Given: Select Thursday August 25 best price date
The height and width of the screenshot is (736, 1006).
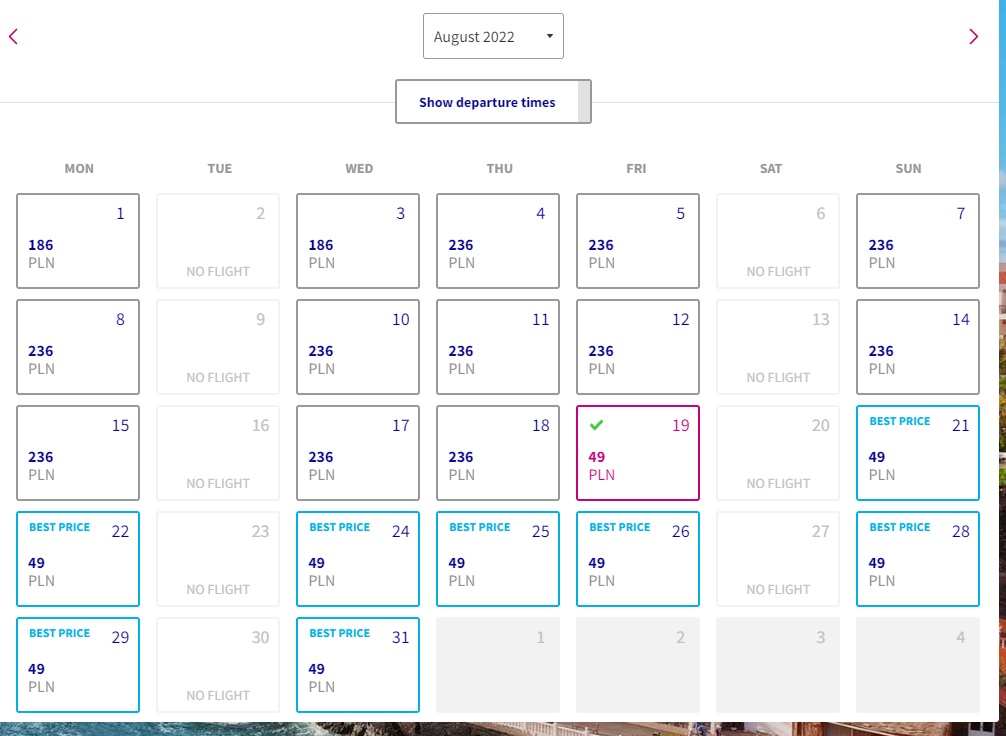Looking at the screenshot, I should (x=498, y=558).
